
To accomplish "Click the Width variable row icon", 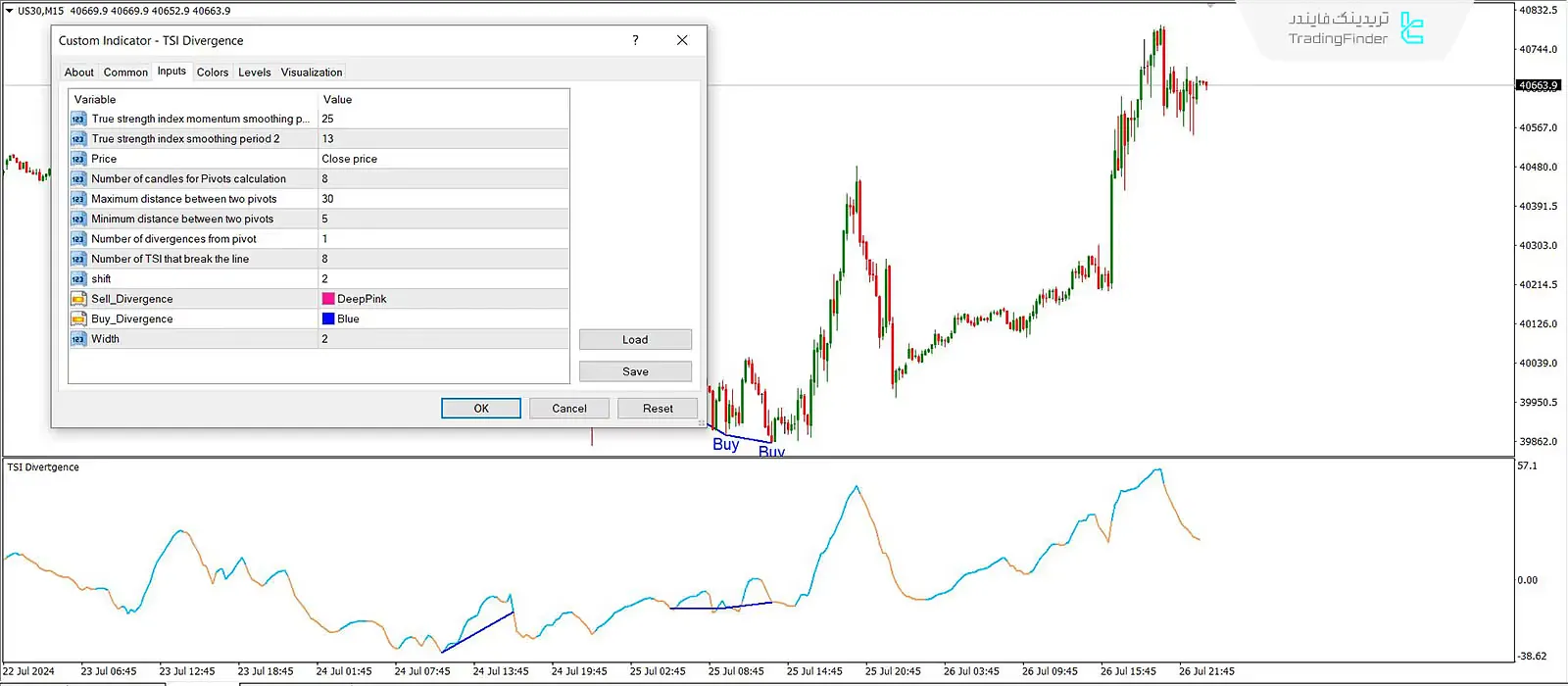I will [78, 339].
